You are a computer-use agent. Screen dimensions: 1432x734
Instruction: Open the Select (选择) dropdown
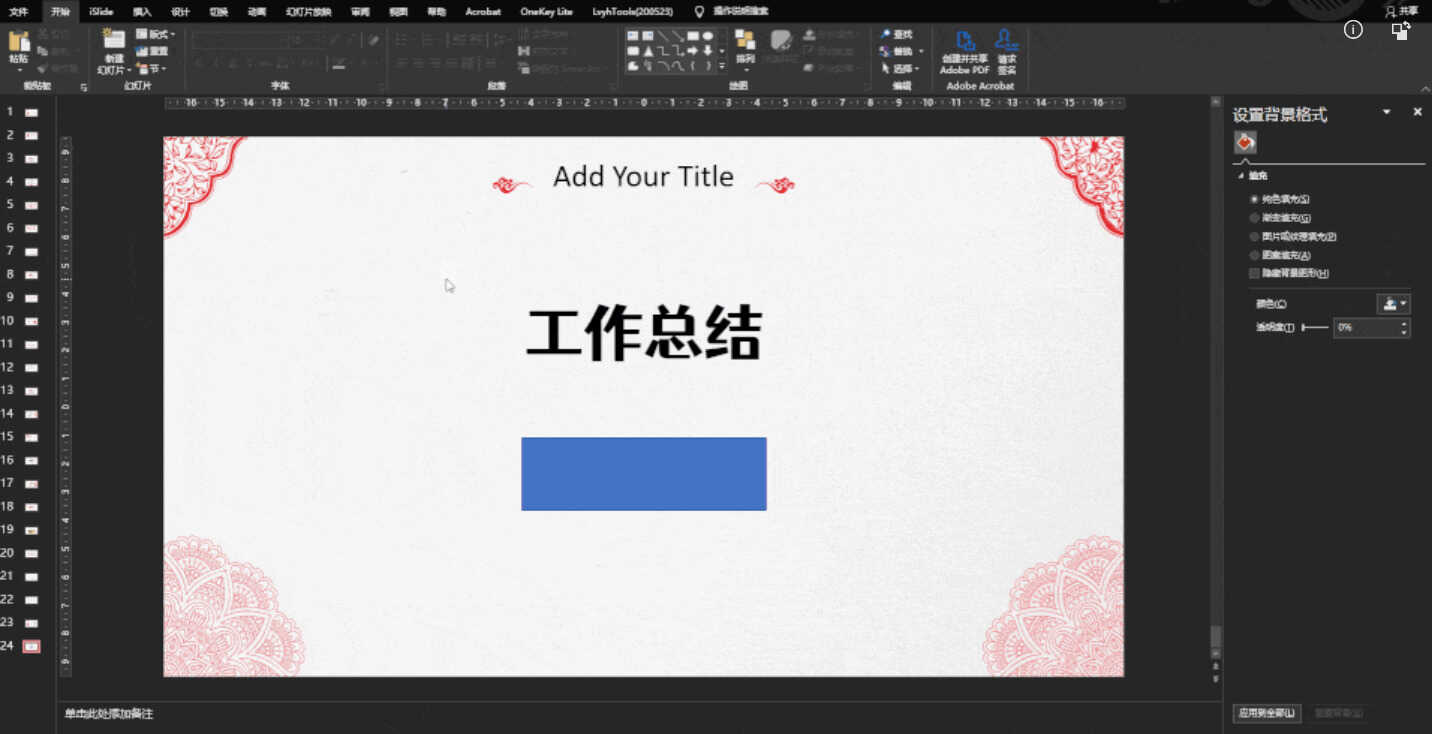tap(900, 69)
